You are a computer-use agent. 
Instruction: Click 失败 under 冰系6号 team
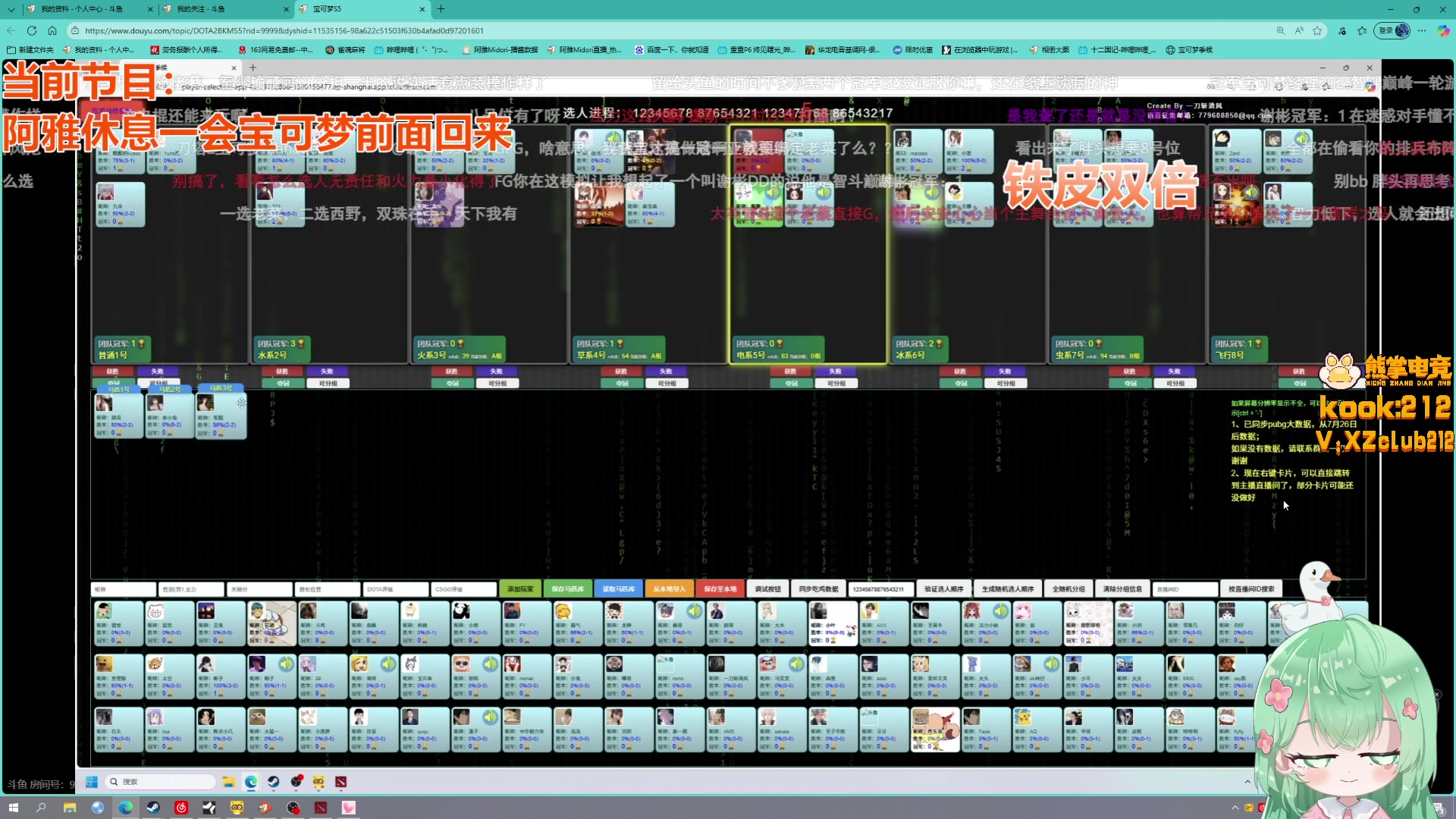pyautogui.click(x=1004, y=372)
